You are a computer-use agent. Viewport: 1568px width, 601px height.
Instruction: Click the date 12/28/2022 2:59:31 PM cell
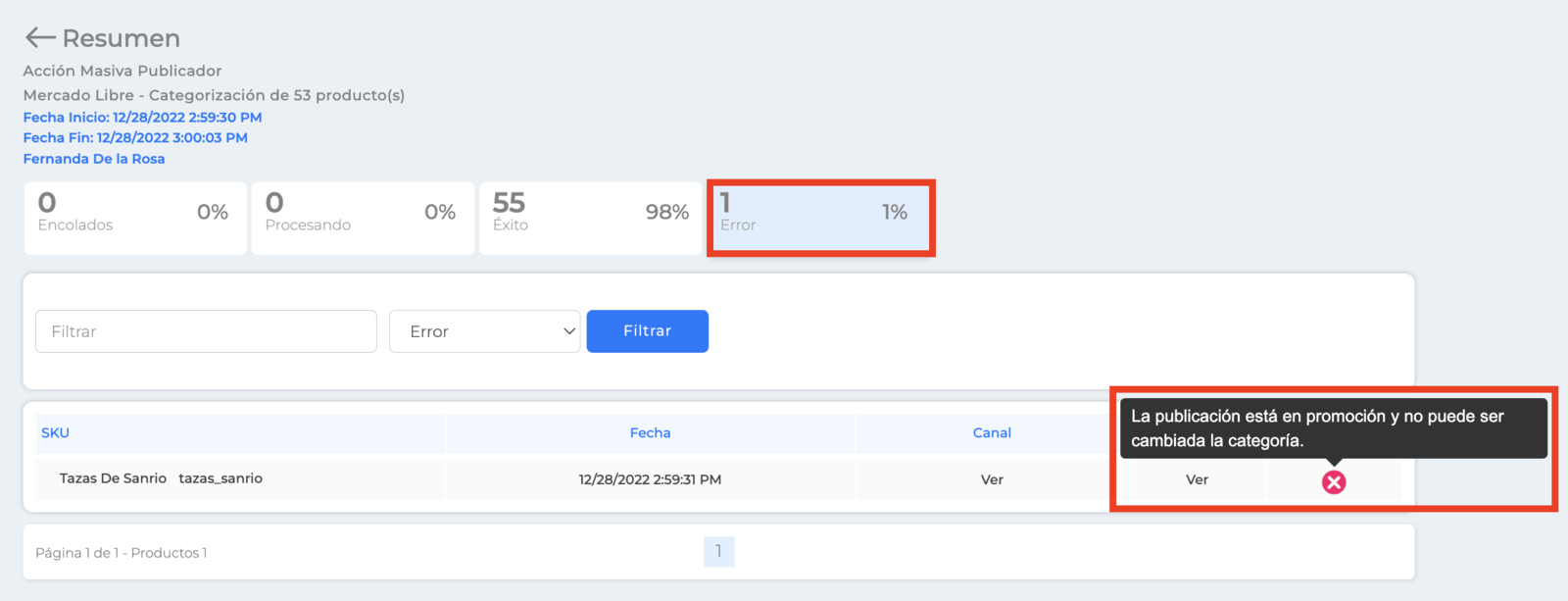650,479
